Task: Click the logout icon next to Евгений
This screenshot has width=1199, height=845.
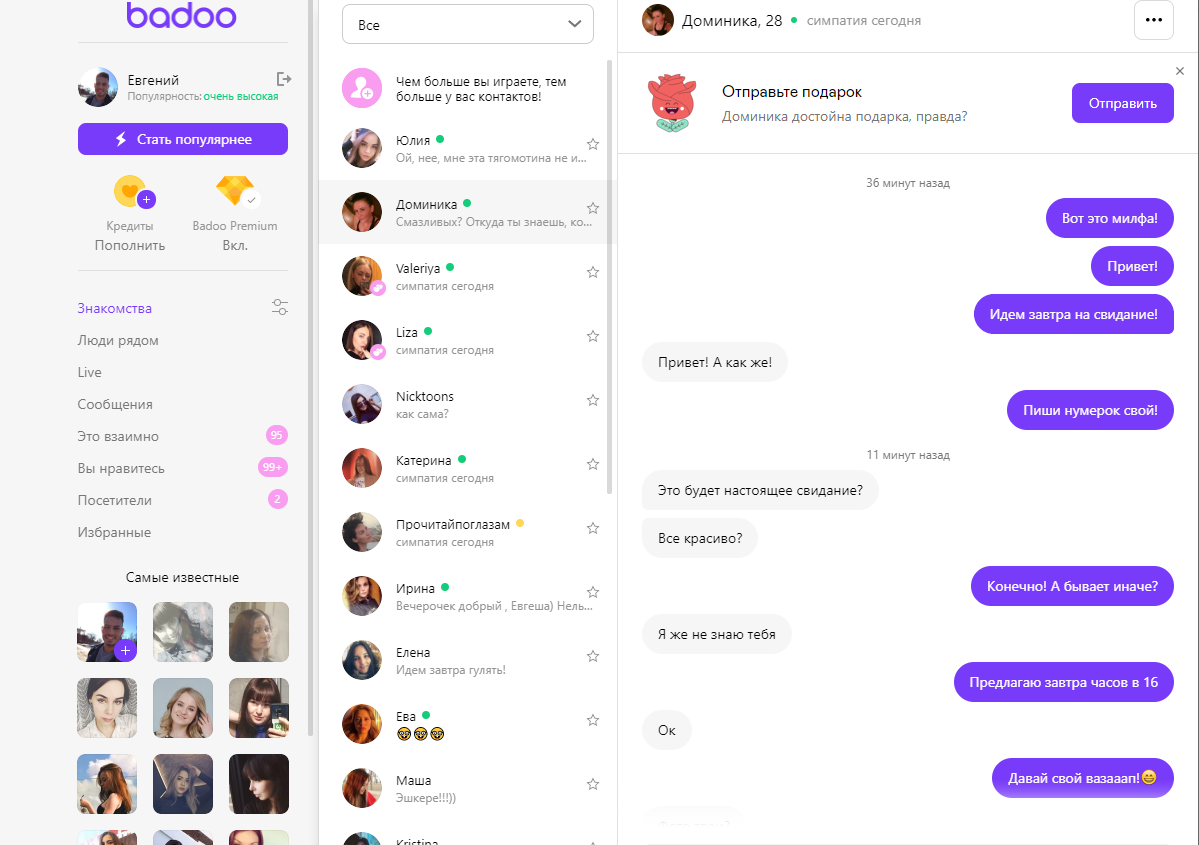Action: (284, 79)
